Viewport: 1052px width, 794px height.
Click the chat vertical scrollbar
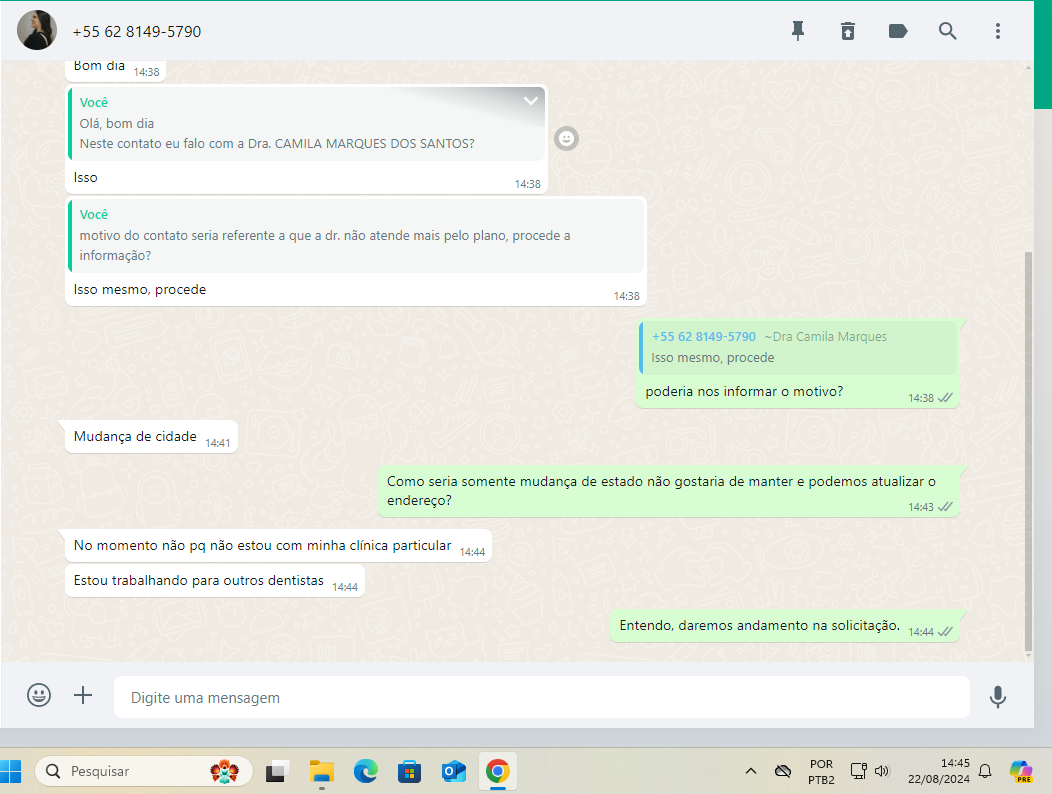click(x=1030, y=450)
